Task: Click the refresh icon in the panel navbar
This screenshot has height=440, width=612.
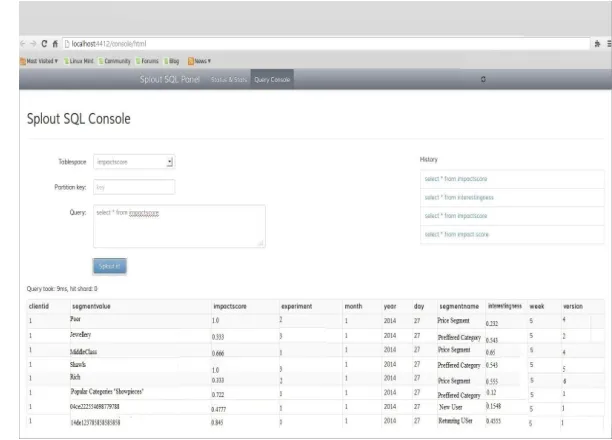Action: pyautogui.click(x=483, y=79)
